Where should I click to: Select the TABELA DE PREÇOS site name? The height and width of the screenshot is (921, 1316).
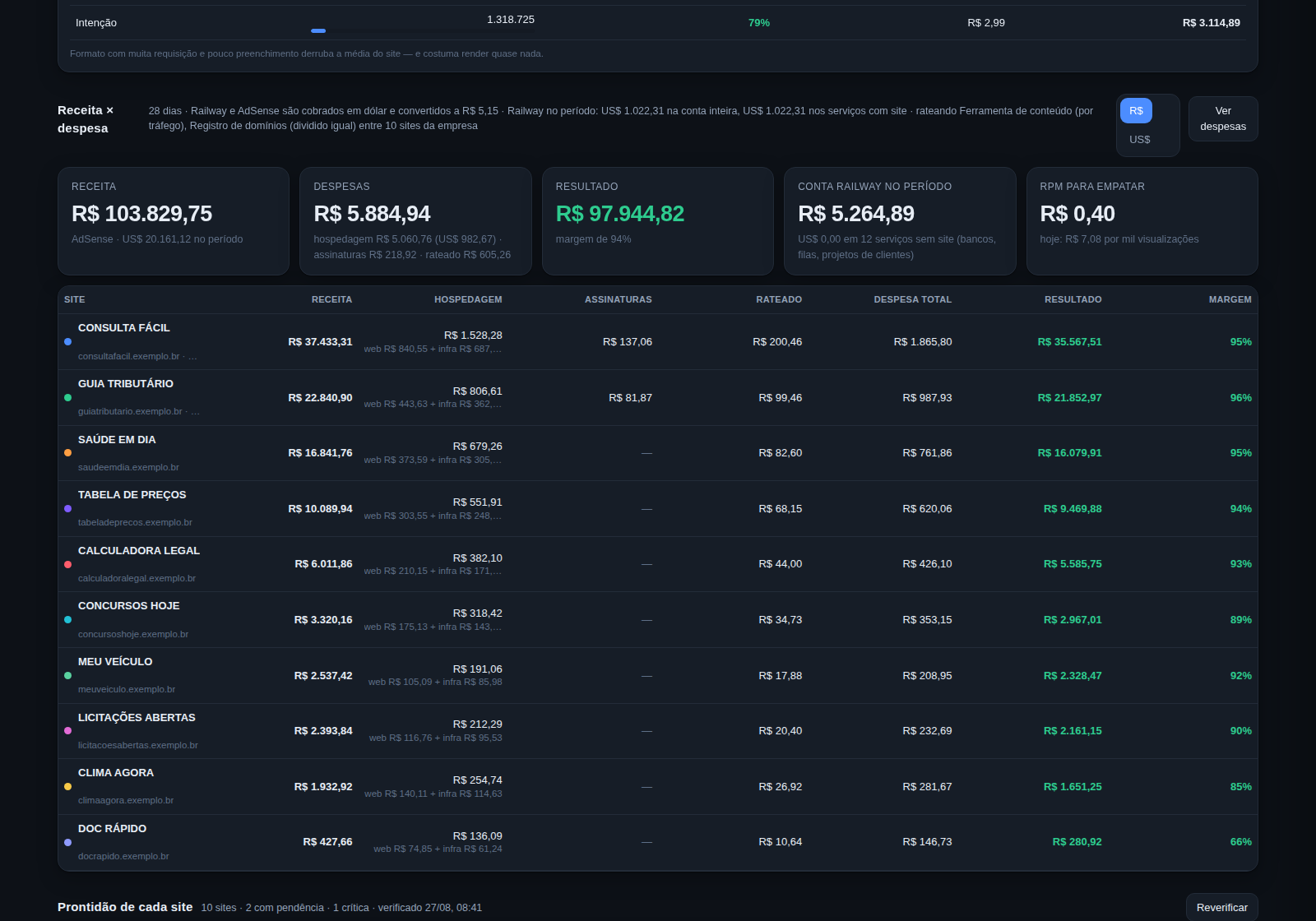point(132,495)
